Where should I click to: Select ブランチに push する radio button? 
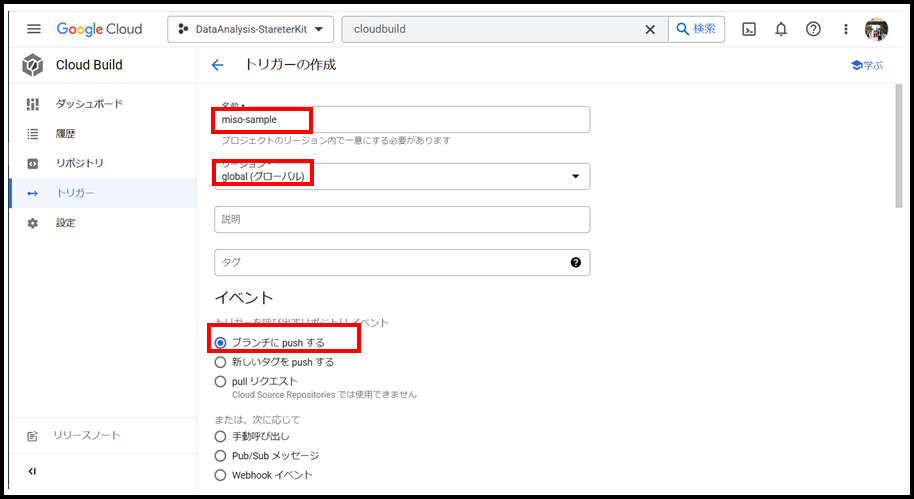click(221, 343)
